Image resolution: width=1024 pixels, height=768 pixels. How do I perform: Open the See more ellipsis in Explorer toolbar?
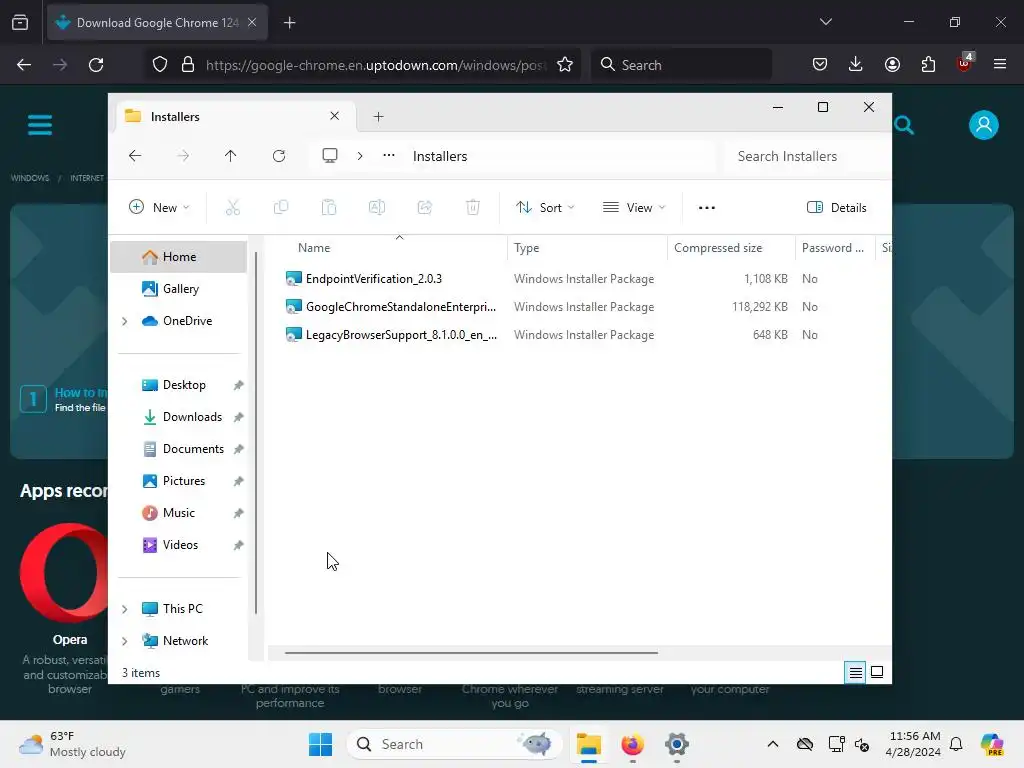pos(707,208)
